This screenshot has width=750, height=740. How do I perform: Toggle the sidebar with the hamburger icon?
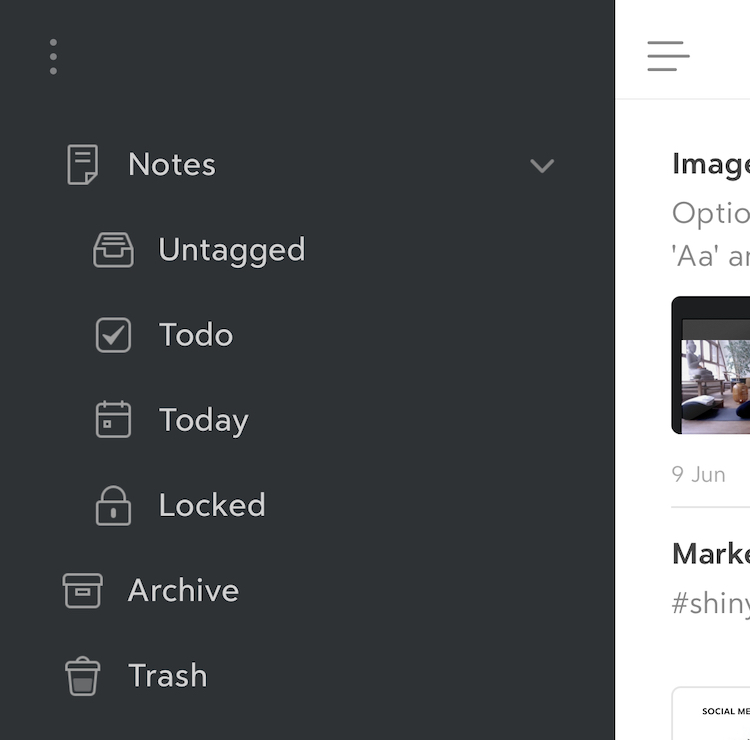668,56
